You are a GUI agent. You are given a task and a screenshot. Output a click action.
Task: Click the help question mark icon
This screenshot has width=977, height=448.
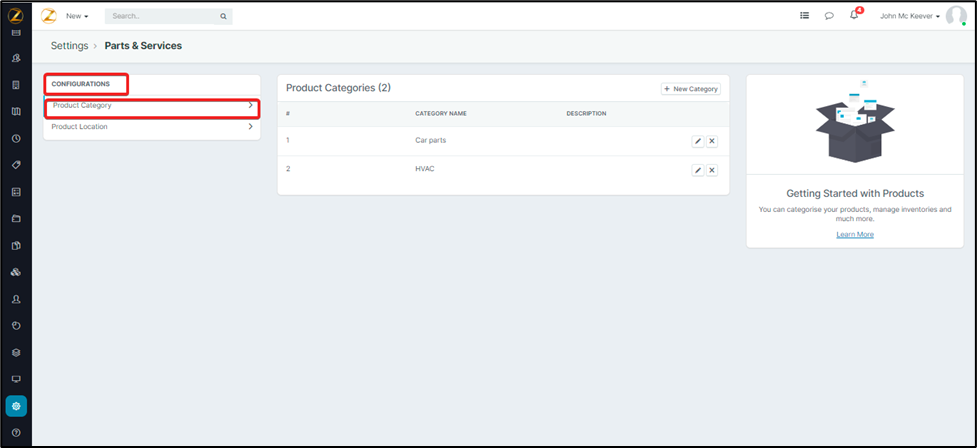tap(16, 433)
